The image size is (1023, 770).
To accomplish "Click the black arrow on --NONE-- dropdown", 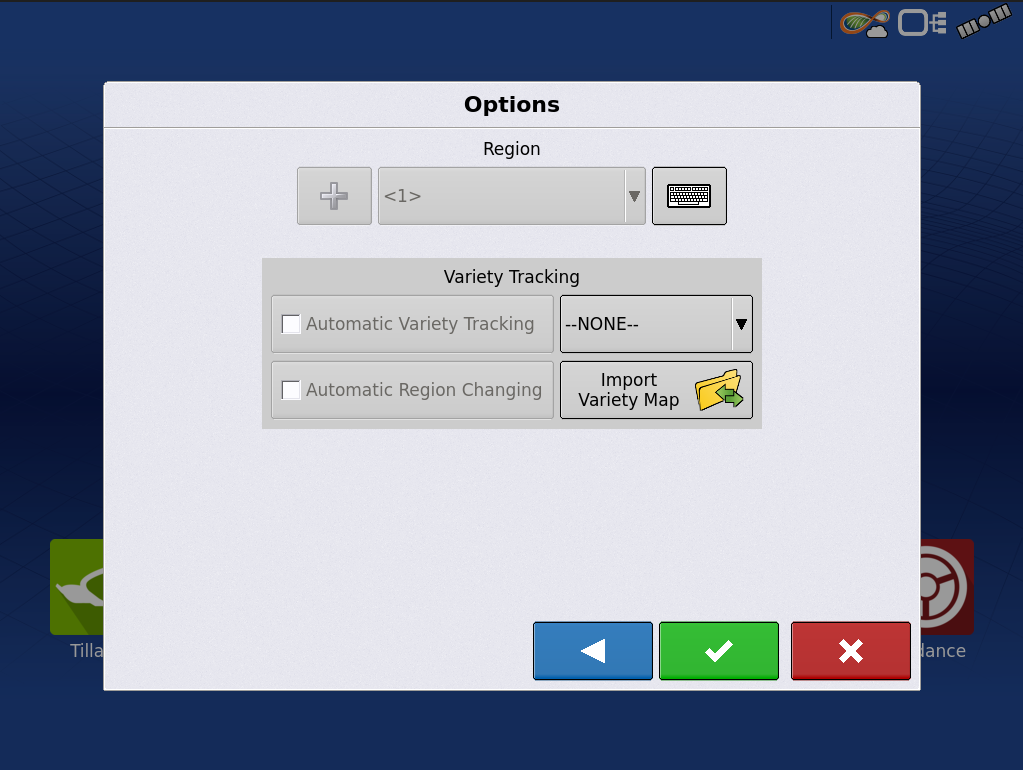I will click(741, 324).
